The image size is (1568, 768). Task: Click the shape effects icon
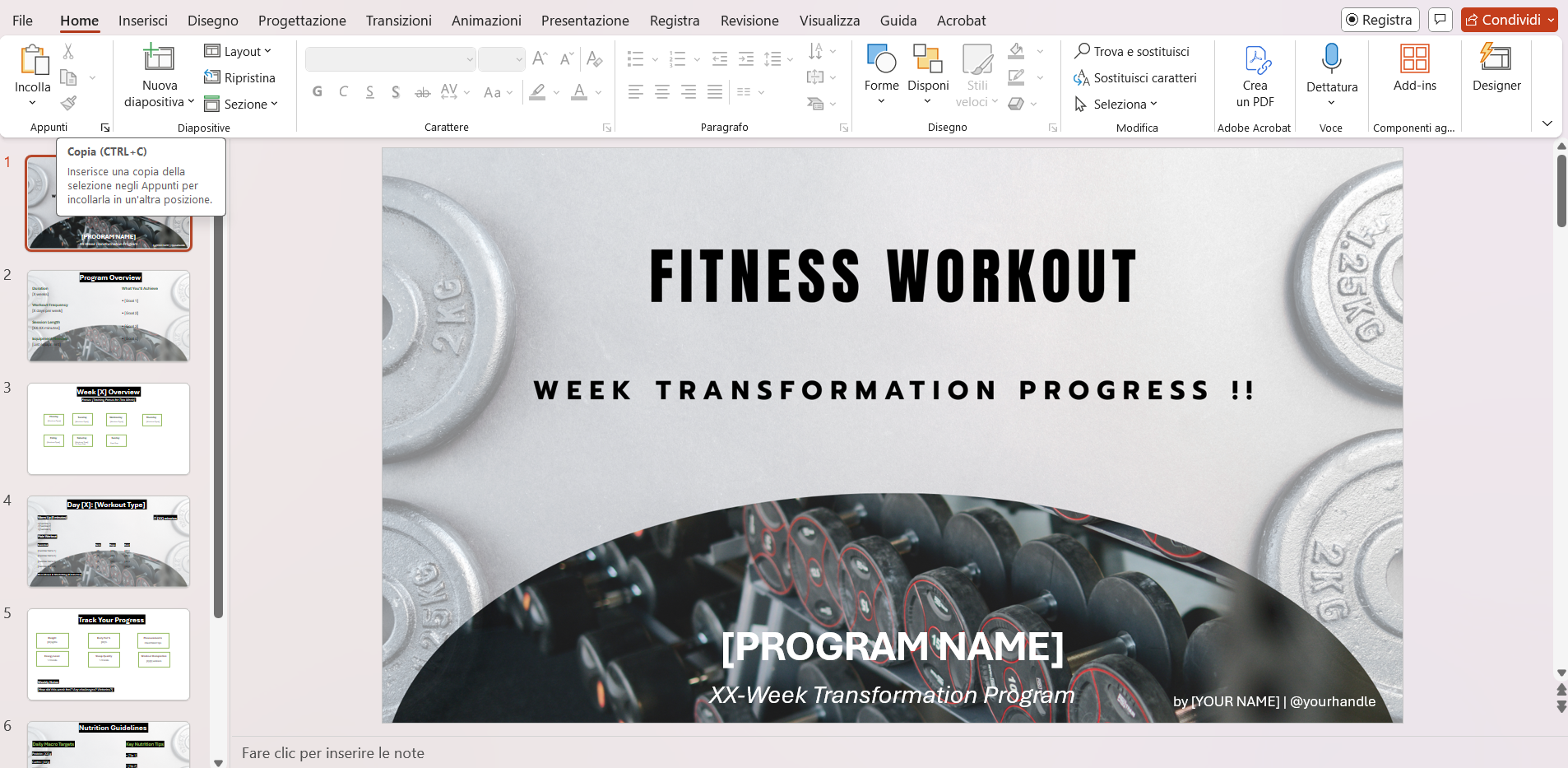click(1017, 104)
